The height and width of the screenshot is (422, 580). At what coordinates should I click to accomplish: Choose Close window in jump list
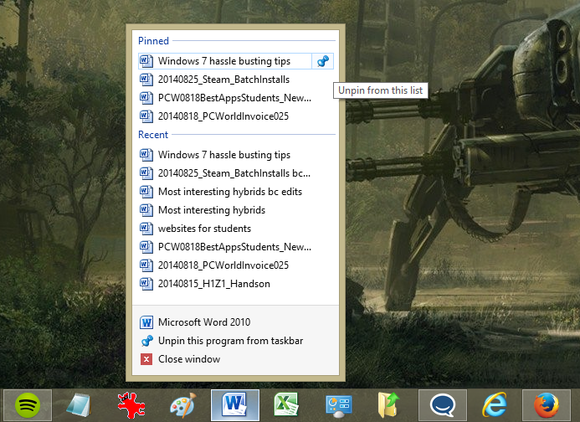click(225, 359)
